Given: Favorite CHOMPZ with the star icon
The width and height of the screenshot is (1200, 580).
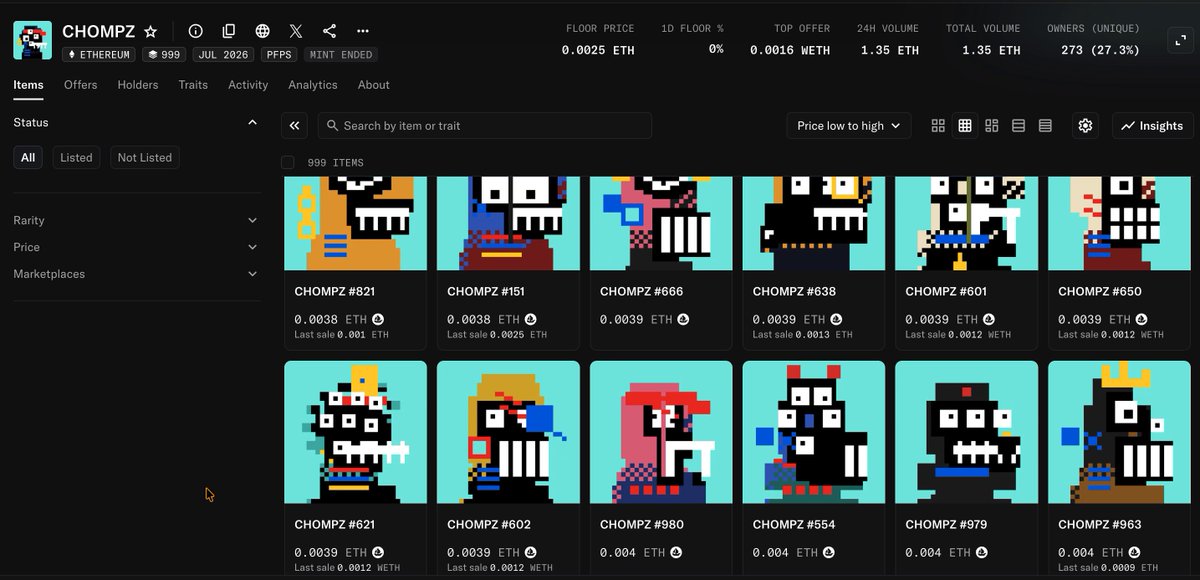Looking at the screenshot, I should tap(150, 32).
